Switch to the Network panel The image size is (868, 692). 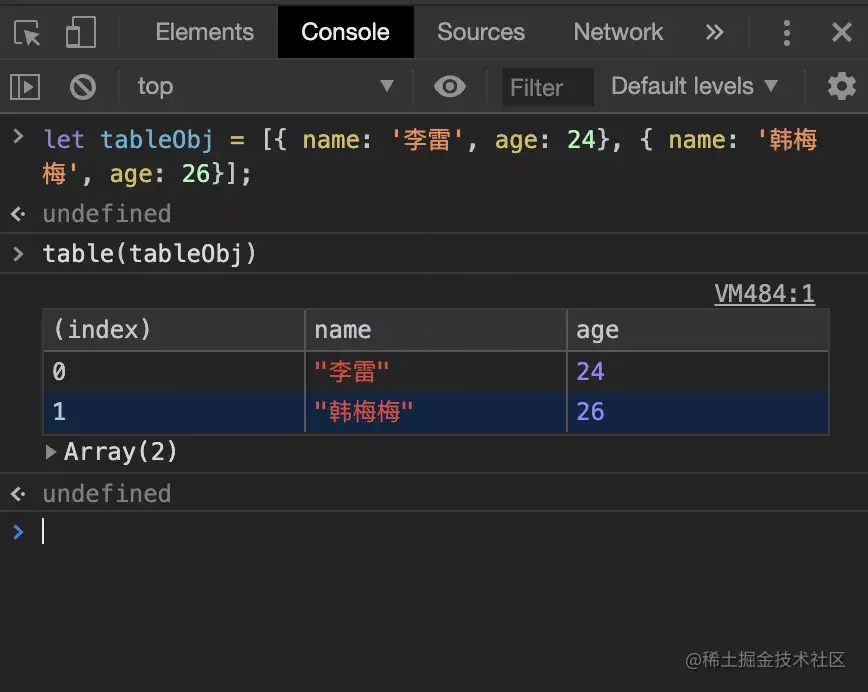tap(617, 32)
